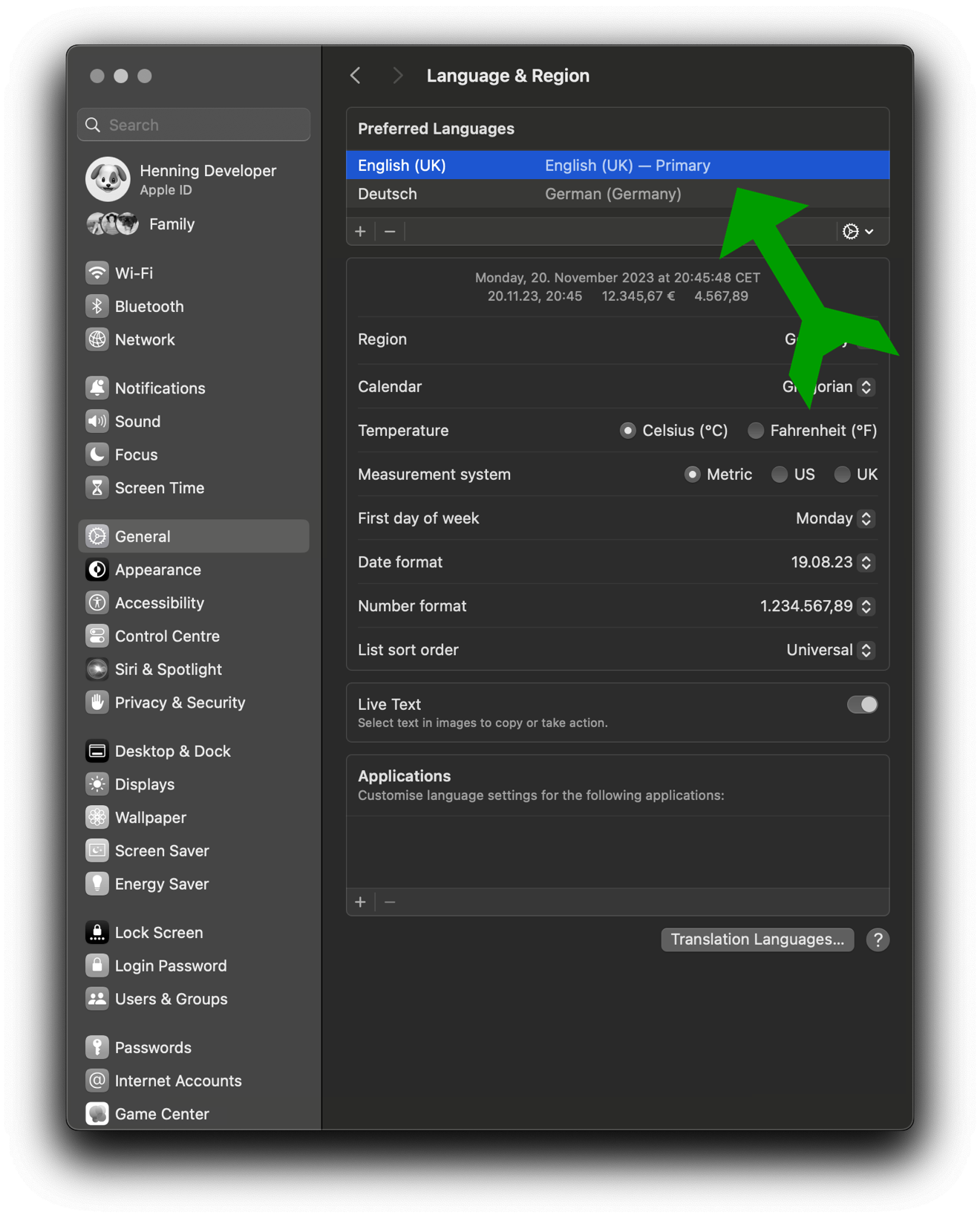Select UK measurement system option
This screenshot has height=1218, width=980.
842,475
